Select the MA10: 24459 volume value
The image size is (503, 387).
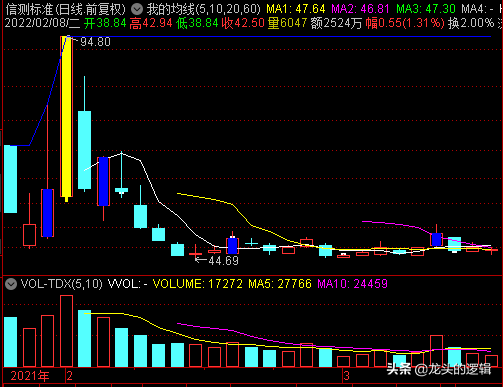pyautogui.click(x=352, y=284)
